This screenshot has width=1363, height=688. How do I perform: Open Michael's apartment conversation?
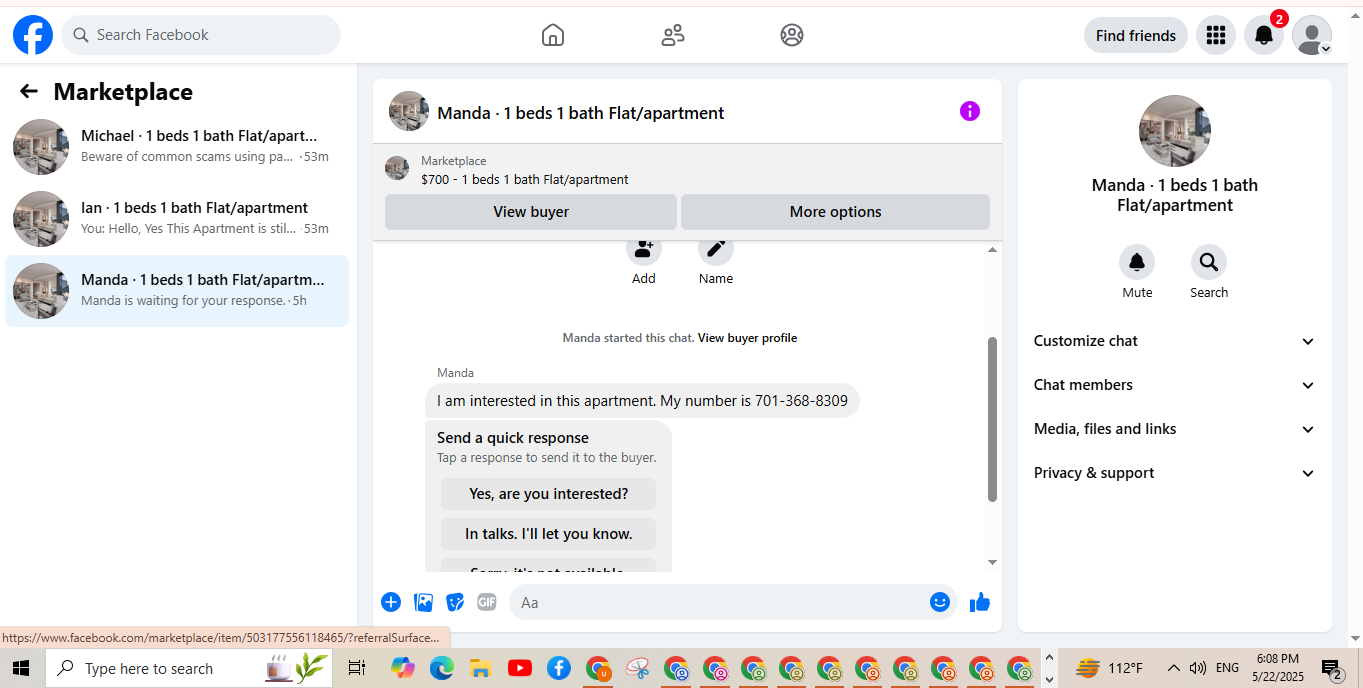(177, 146)
